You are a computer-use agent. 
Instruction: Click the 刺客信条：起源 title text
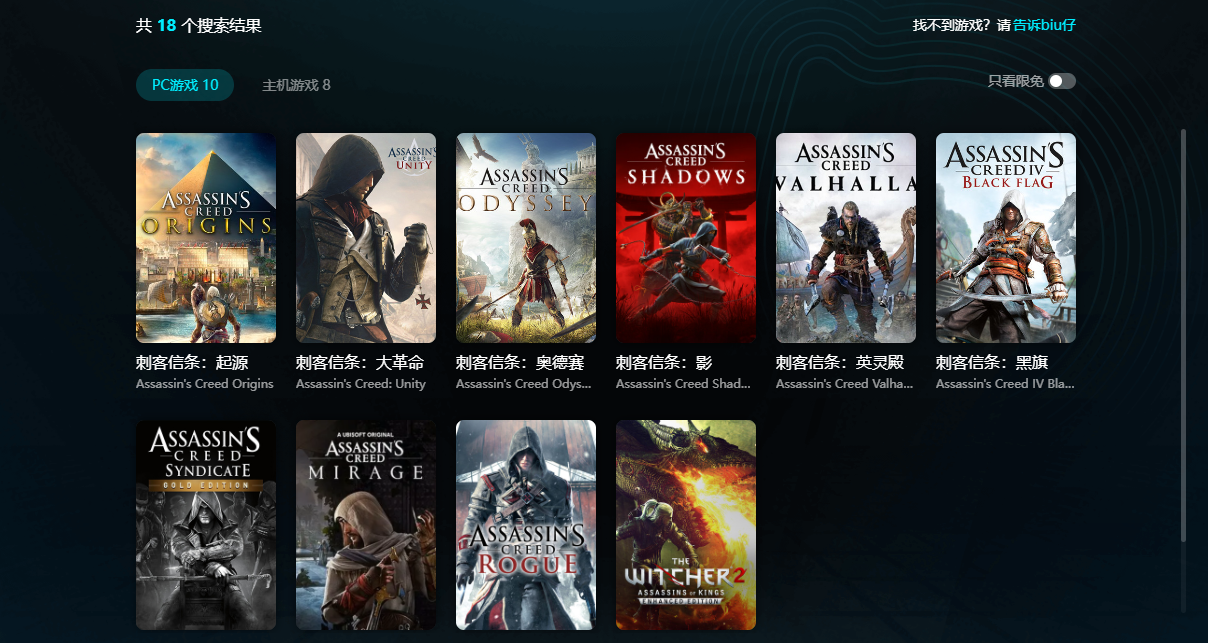pos(192,362)
